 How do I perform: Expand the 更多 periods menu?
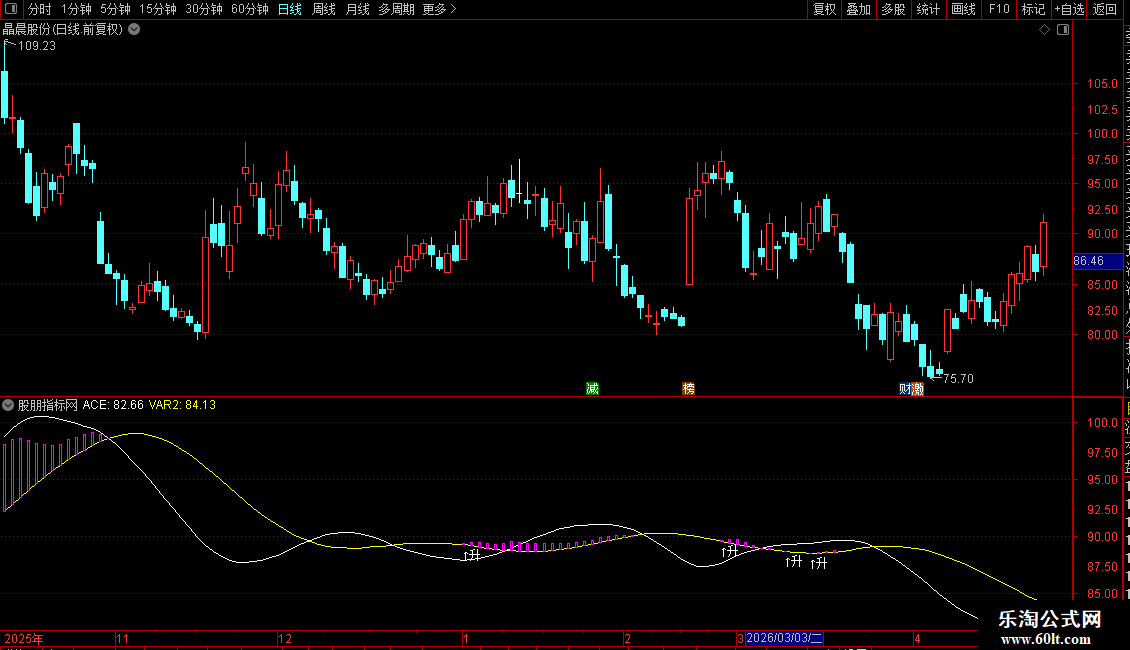439,9
